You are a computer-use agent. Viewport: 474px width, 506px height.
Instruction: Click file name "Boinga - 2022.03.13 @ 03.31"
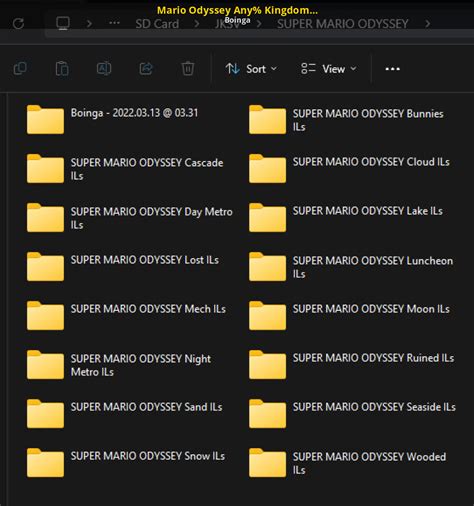click(x=134, y=113)
